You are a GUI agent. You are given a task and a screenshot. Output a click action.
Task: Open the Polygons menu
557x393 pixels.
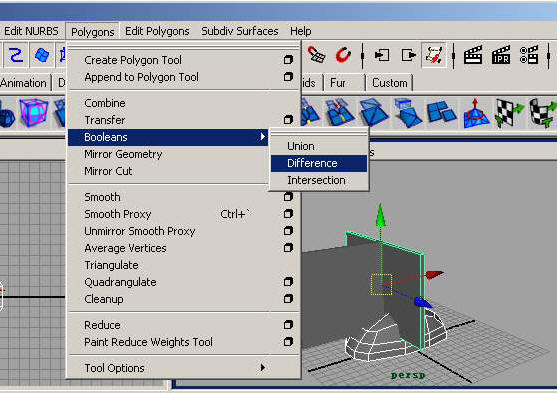point(92,32)
